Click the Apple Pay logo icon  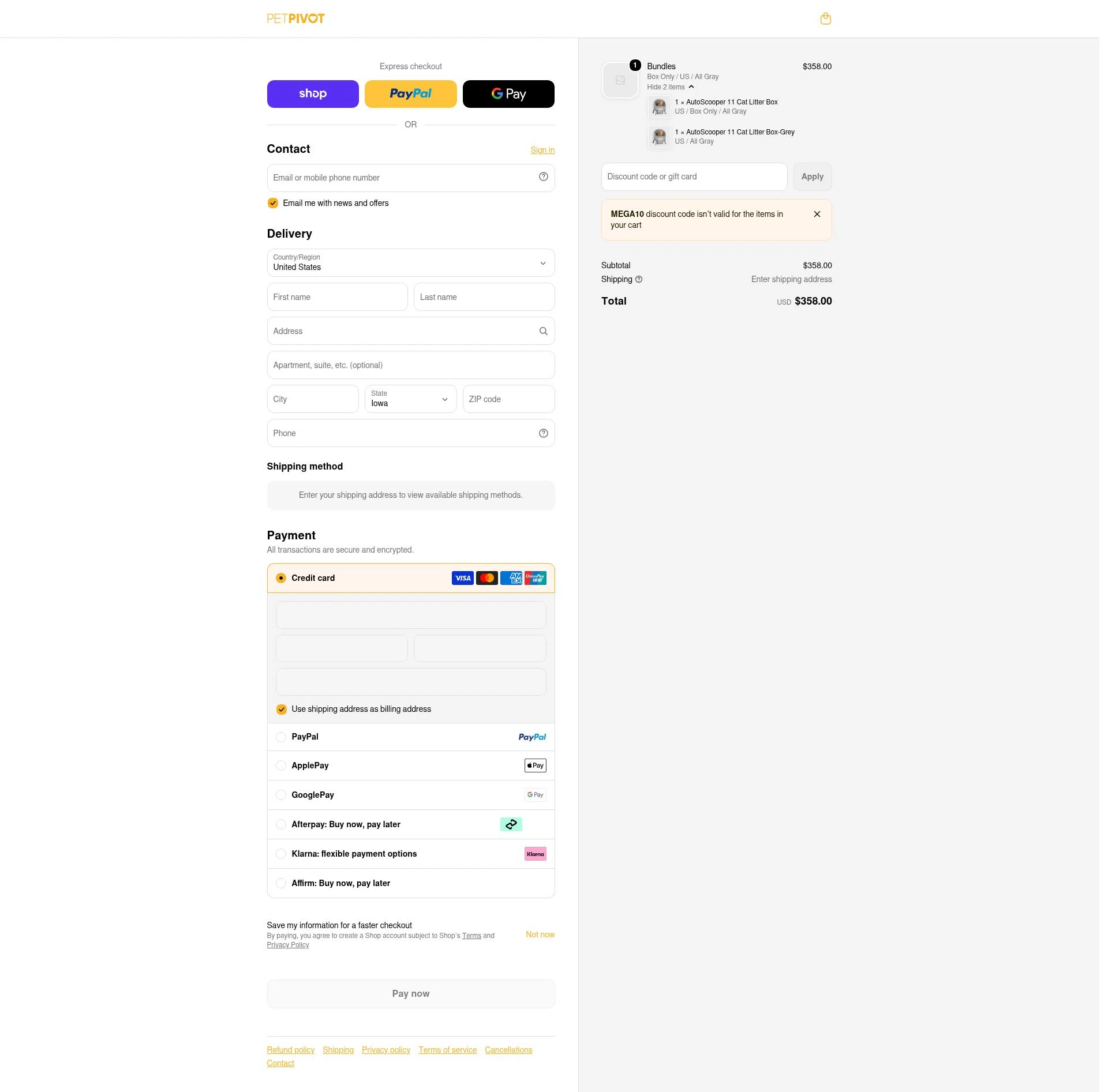point(535,765)
